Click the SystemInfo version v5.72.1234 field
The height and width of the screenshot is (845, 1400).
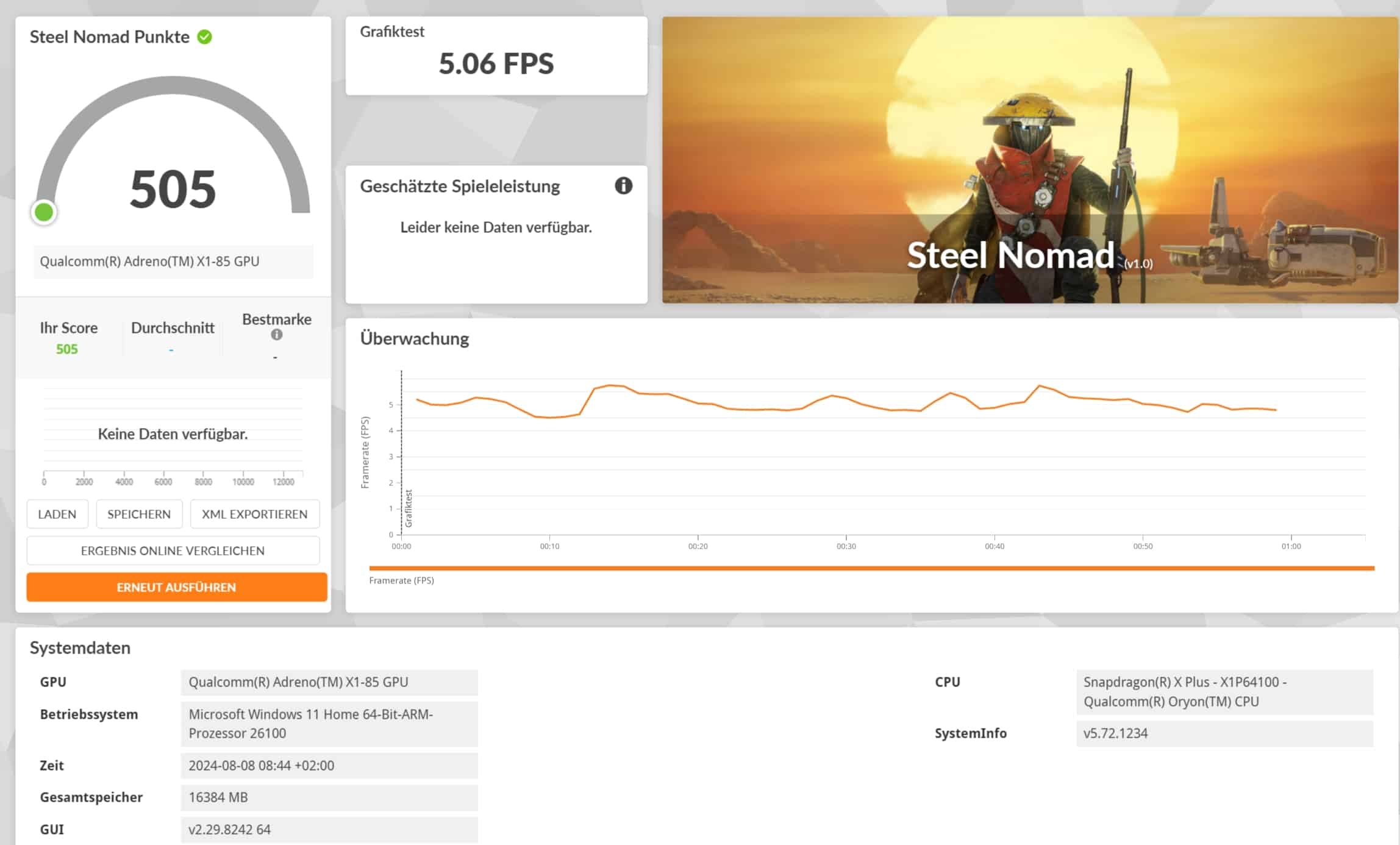coord(1224,733)
